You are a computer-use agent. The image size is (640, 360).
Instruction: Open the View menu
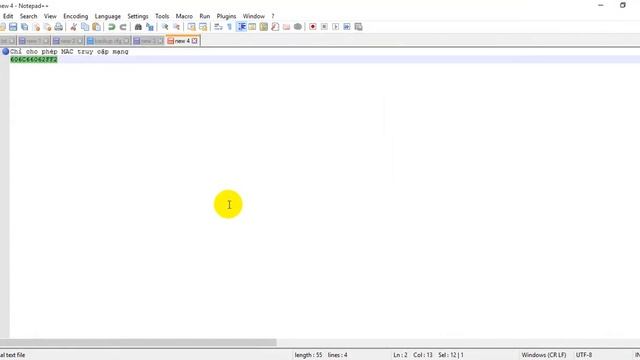pos(50,16)
